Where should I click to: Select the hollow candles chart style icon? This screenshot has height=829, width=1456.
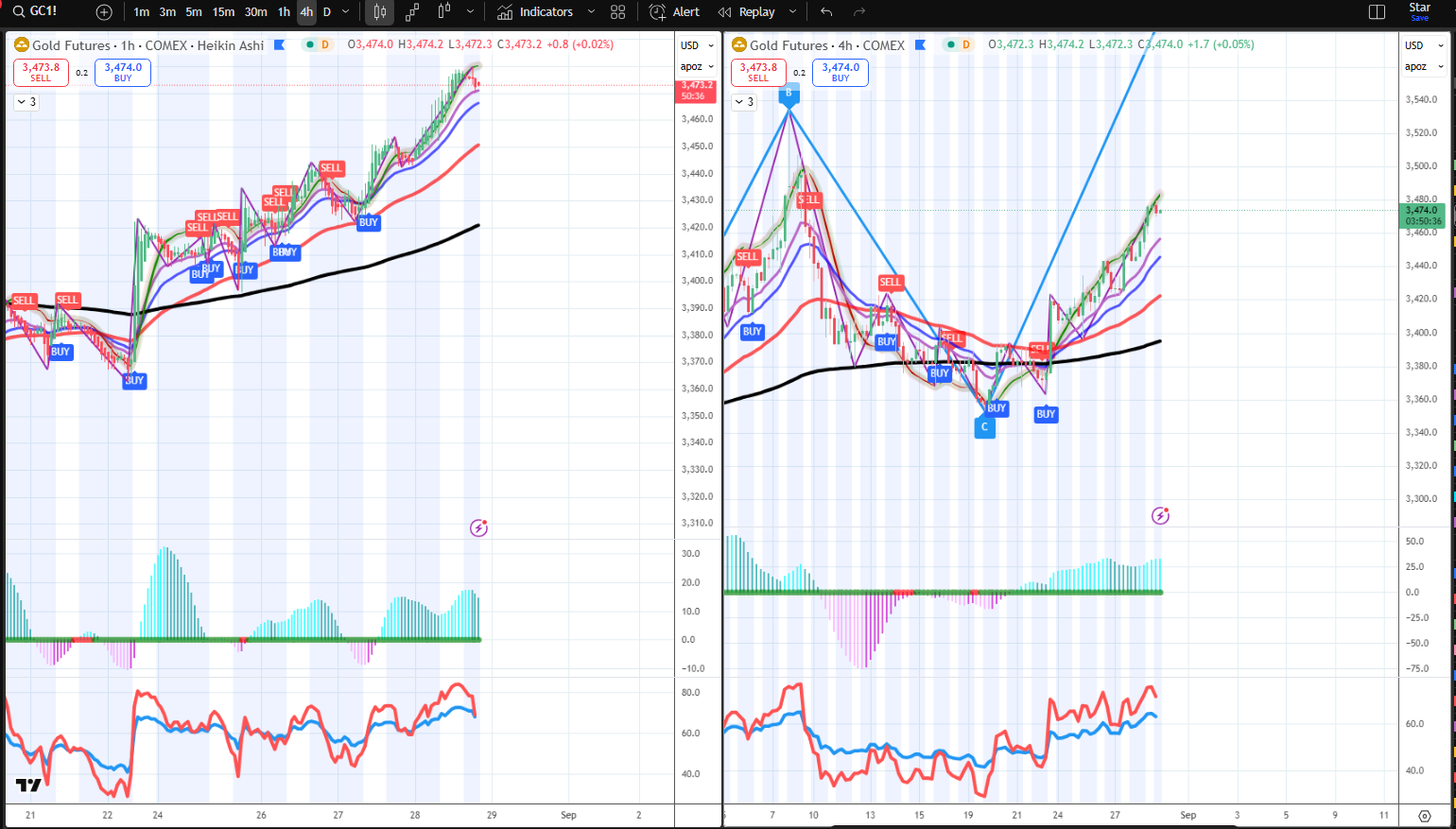click(444, 12)
